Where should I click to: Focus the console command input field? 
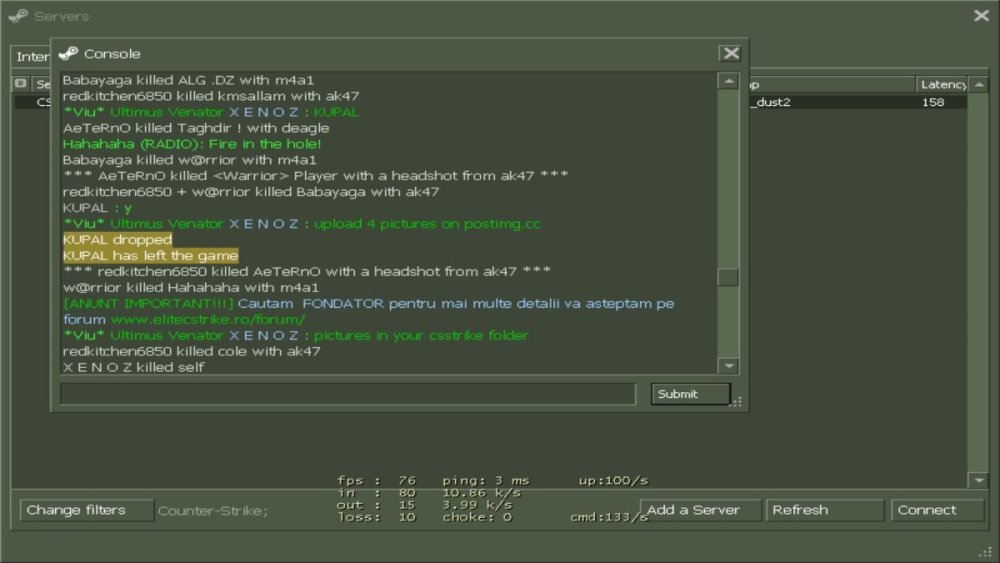(348, 394)
